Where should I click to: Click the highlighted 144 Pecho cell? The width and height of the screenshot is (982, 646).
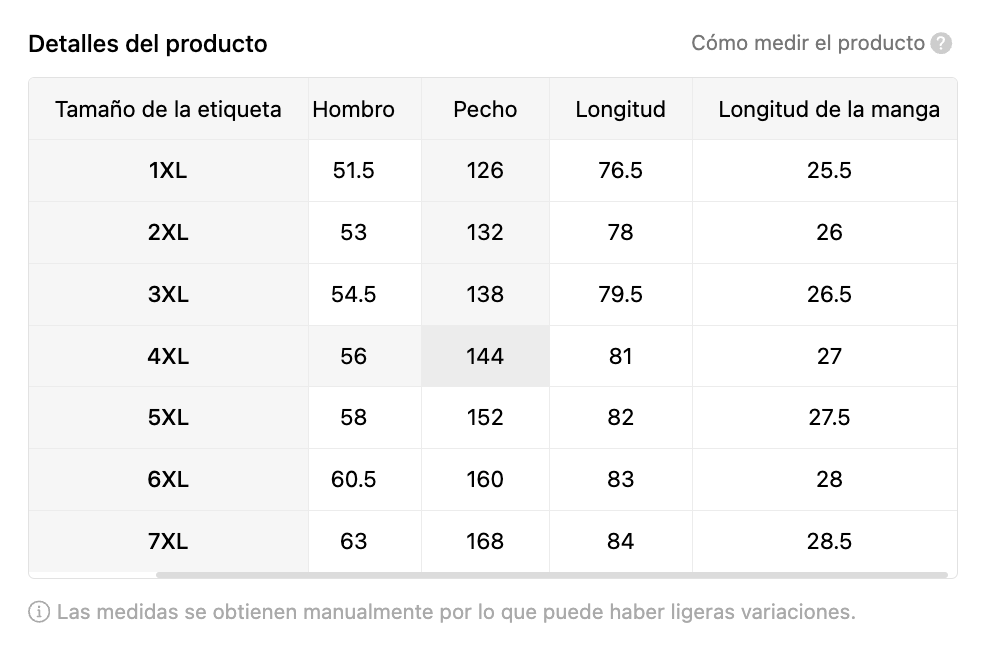coord(485,357)
